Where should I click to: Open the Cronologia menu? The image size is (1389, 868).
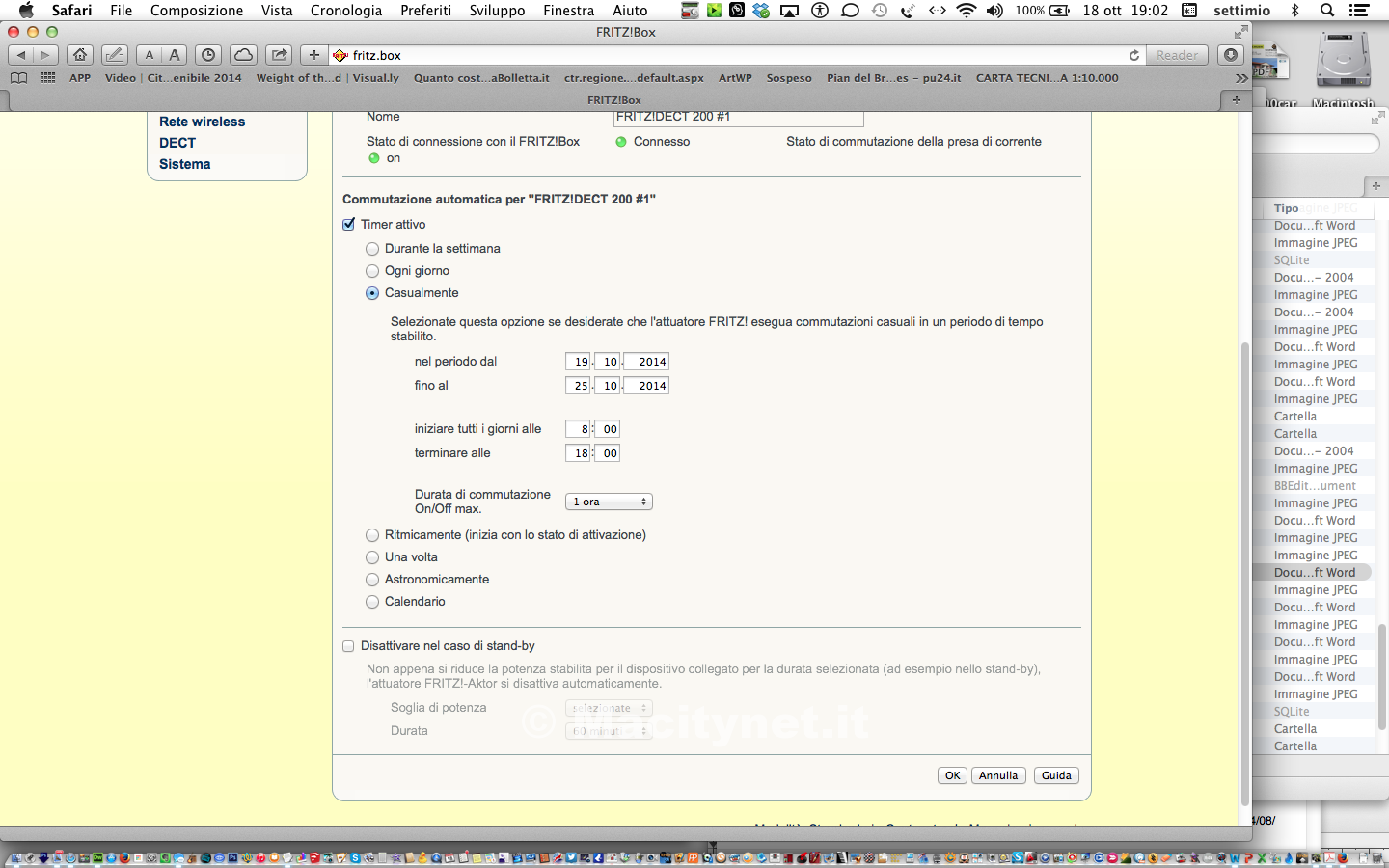(346, 11)
